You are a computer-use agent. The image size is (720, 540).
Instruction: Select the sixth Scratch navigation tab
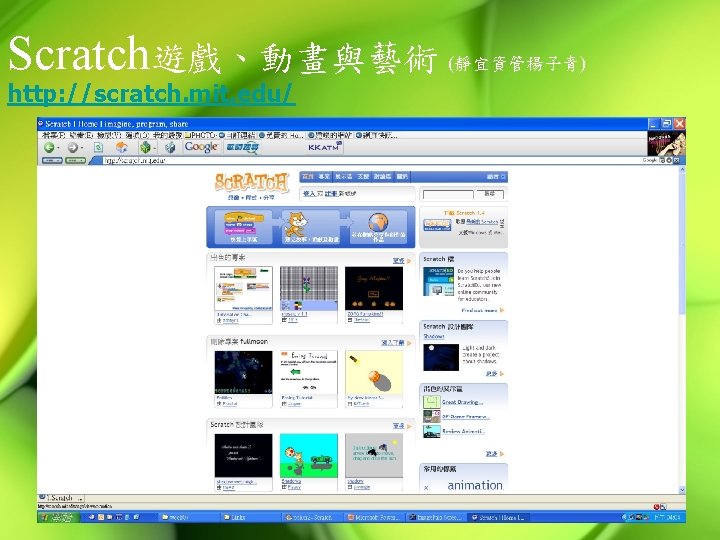(402, 177)
